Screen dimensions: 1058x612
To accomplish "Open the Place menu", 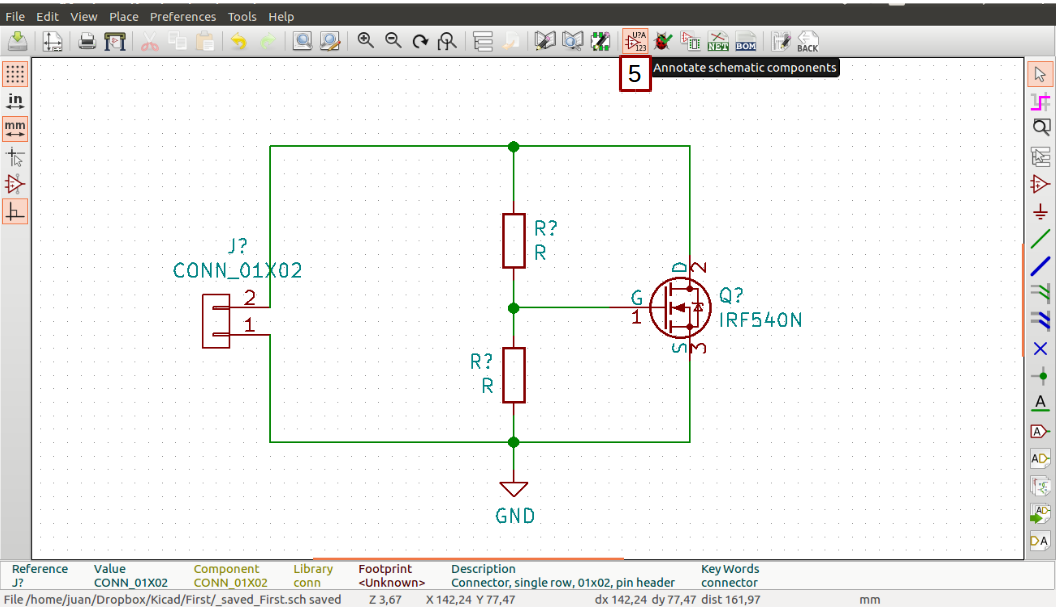I will pyautogui.click(x=123, y=16).
